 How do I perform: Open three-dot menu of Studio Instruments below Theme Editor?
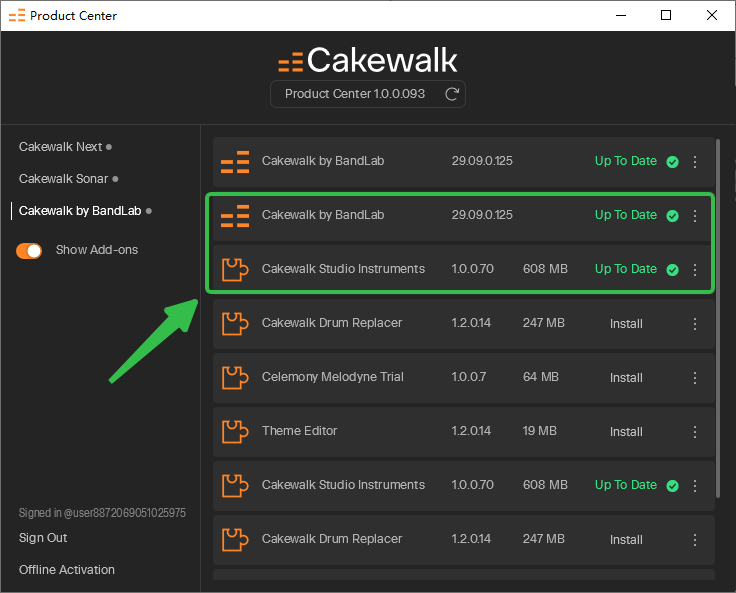(x=695, y=485)
